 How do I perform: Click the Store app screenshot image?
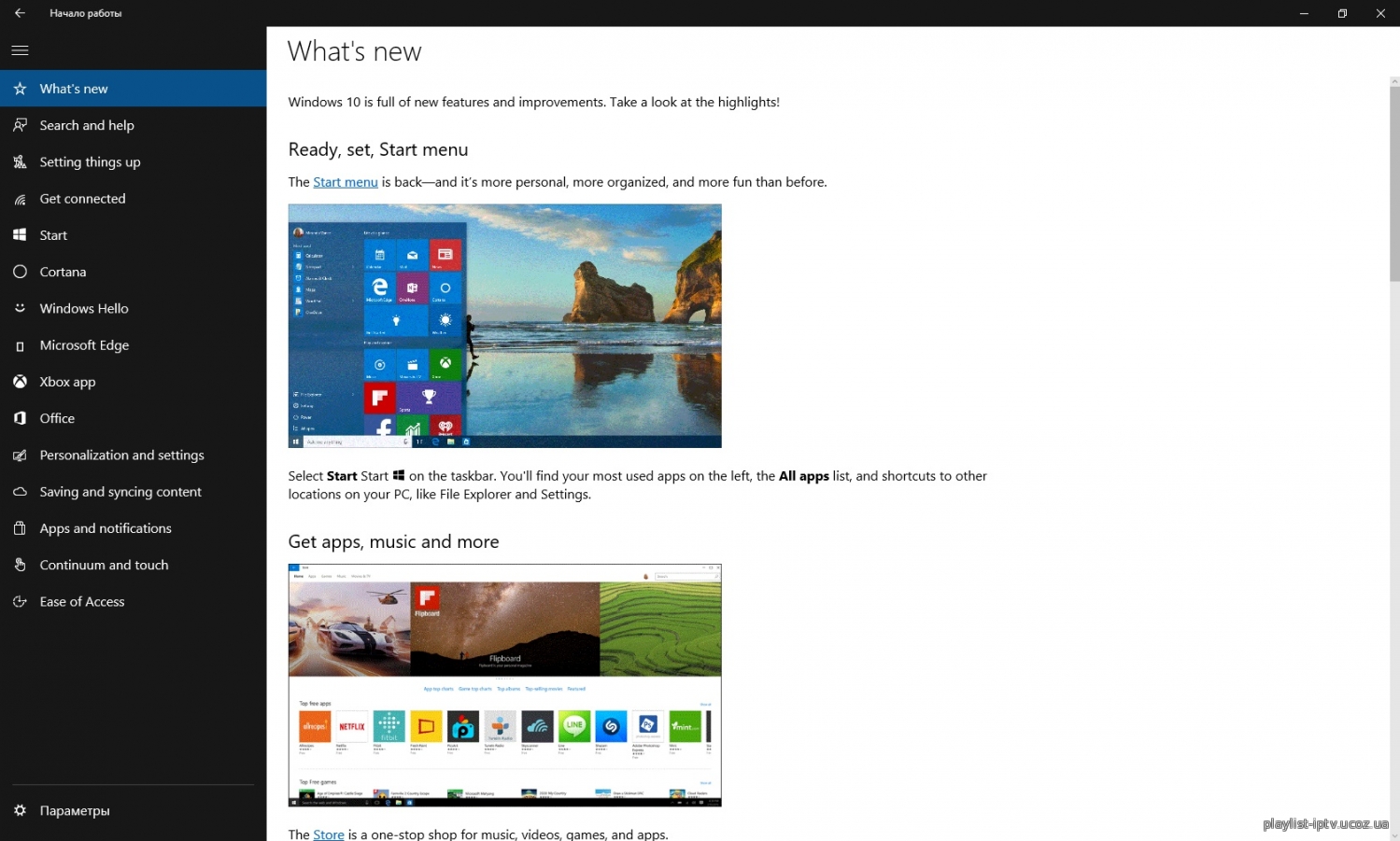pos(504,685)
